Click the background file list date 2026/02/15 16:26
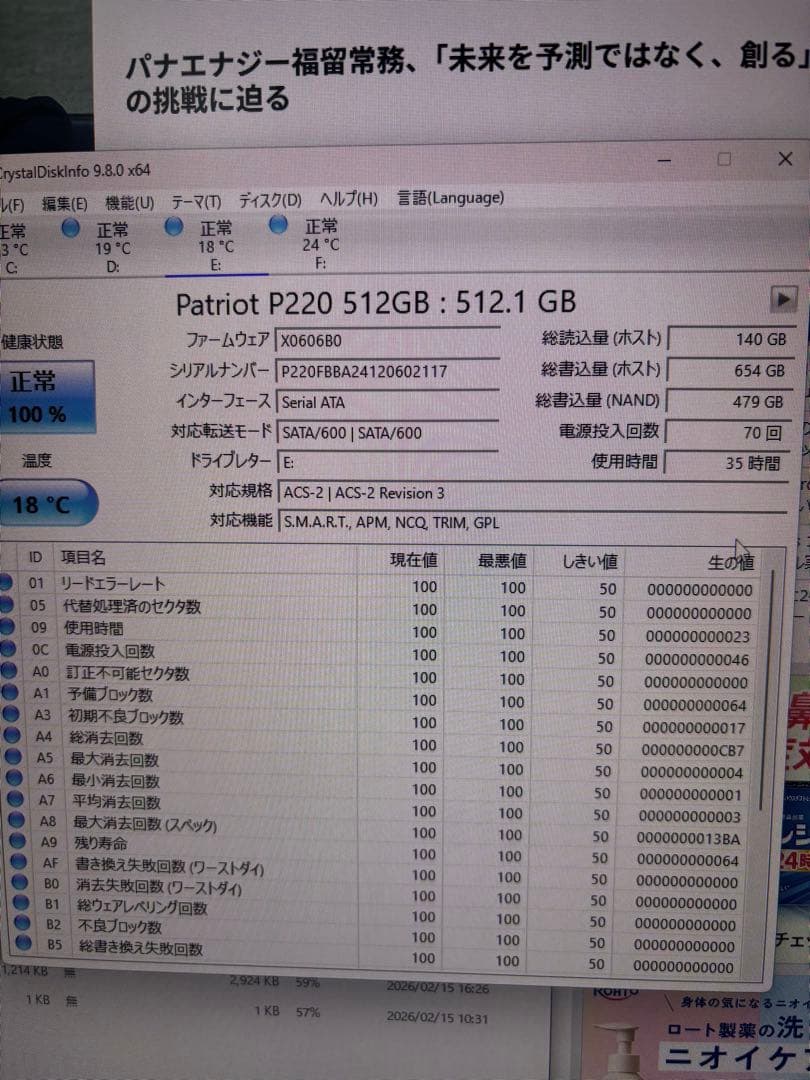This screenshot has width=810, height=1080. 438,988
